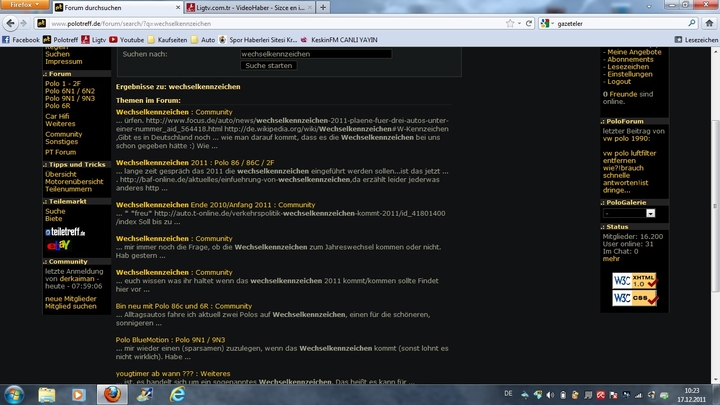The image size is (720, 405).
Task: Open URL history dropdown arrow
Action: coord(519,23)
